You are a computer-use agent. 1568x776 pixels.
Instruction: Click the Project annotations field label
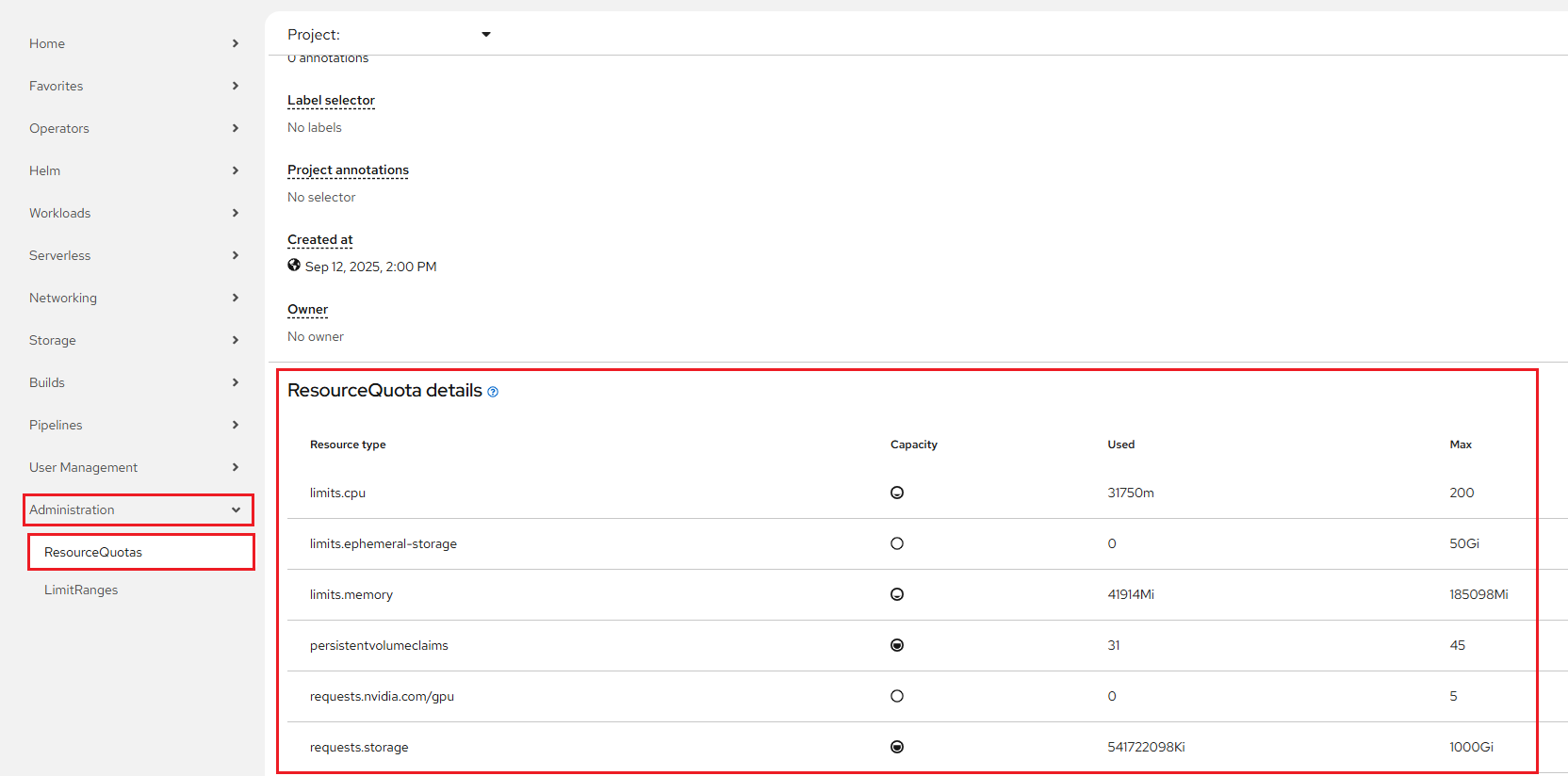348,170
